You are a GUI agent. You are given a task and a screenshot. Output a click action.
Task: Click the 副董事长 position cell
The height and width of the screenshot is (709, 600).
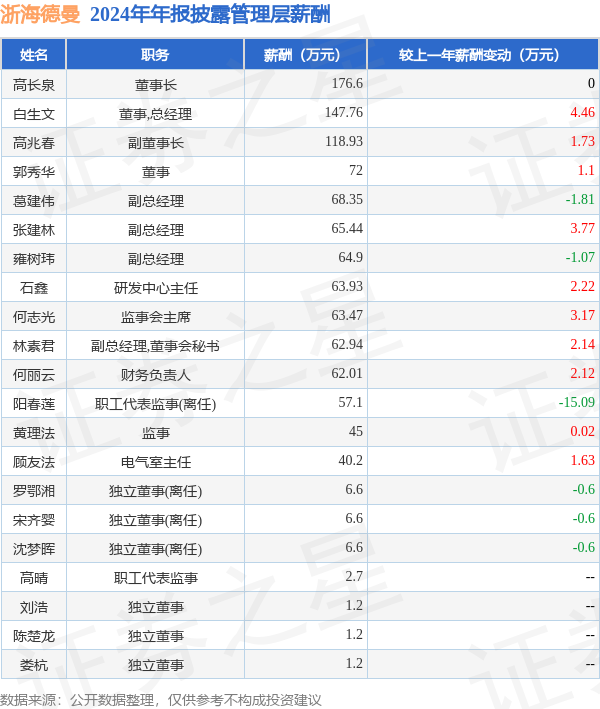156,142
